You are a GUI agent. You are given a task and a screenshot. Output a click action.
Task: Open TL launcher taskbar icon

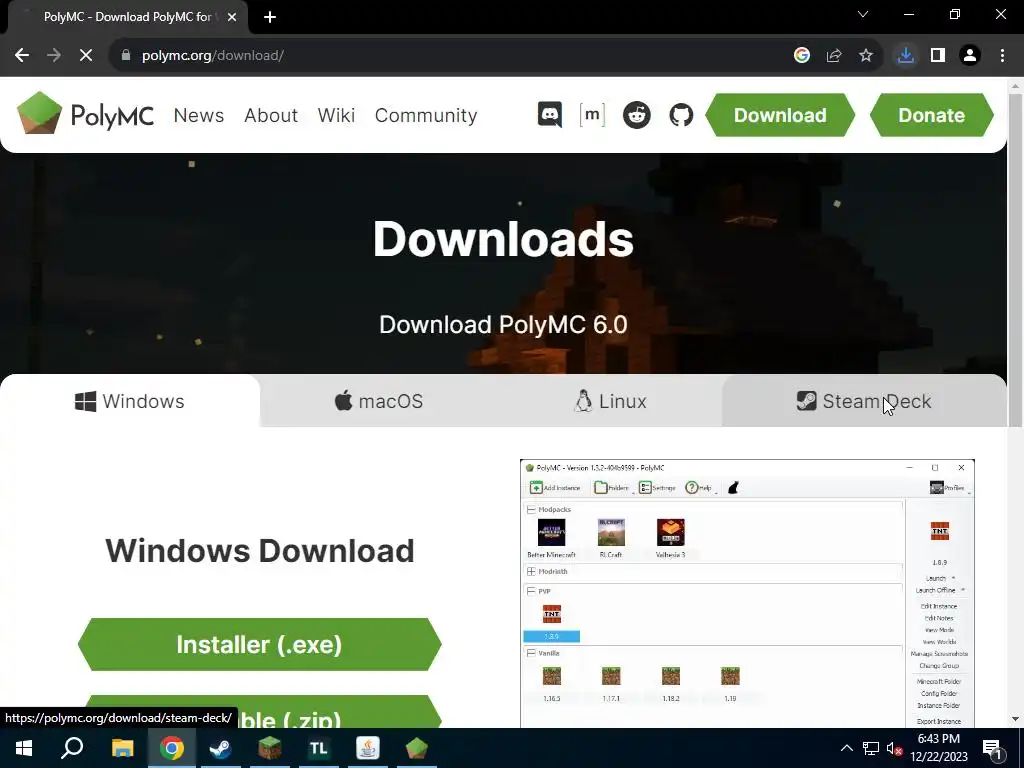pos(319,748)
